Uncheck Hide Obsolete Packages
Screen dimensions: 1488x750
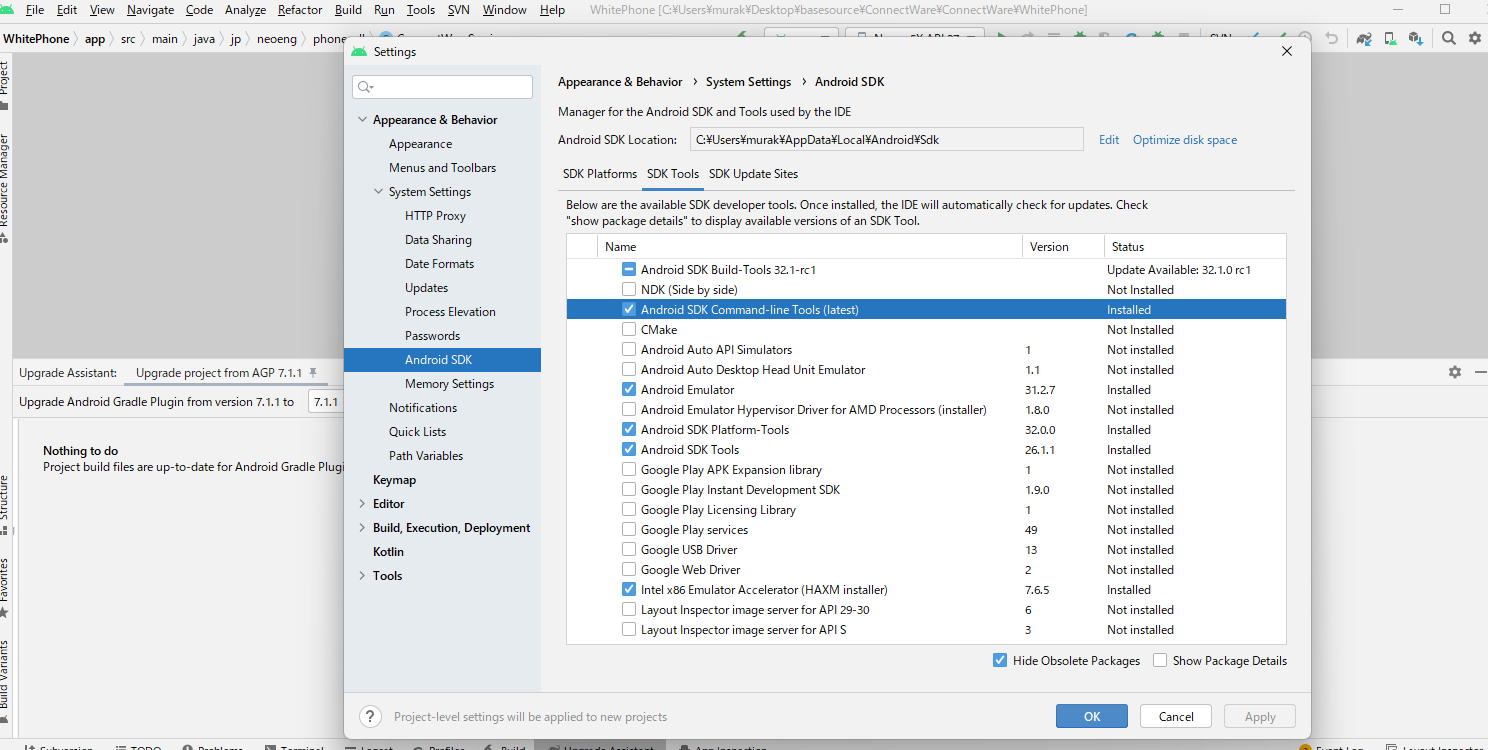(x=1000, y=660)
